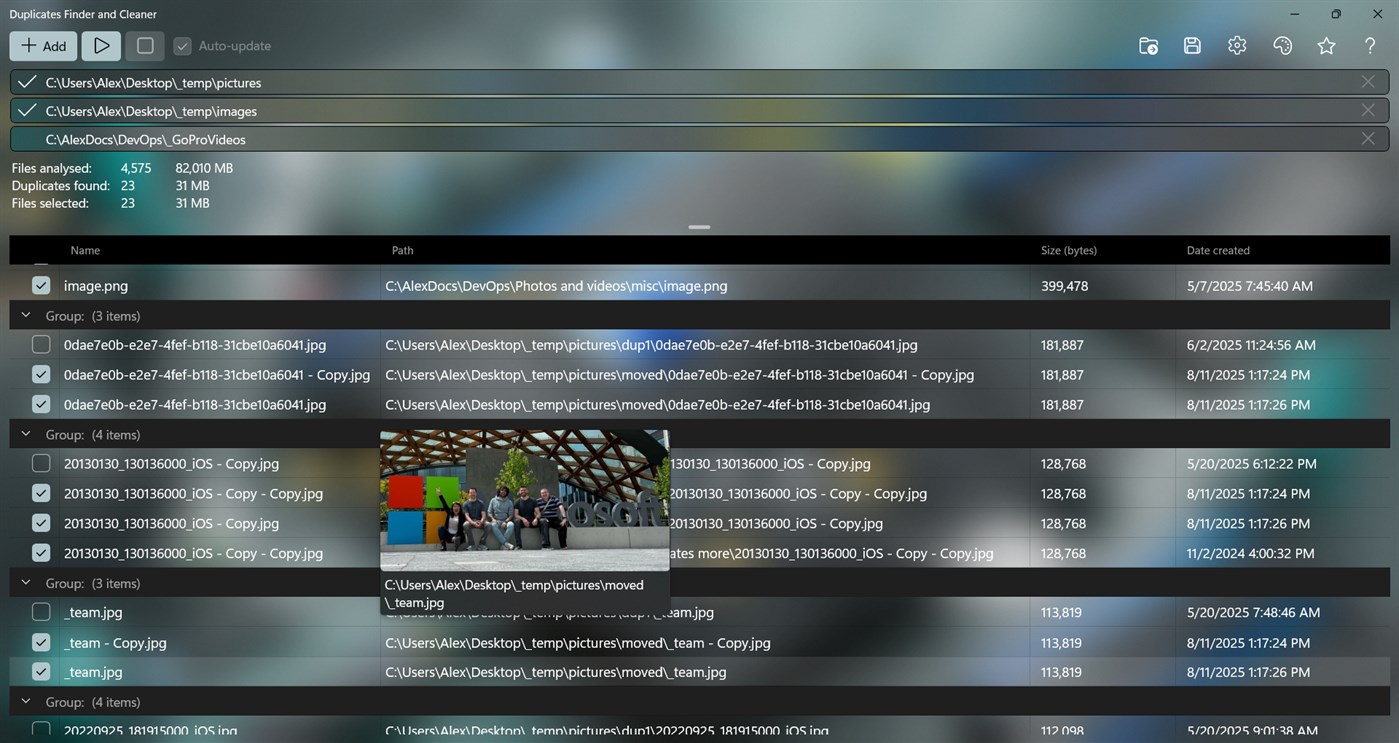Start the duplicate scan with the play icon

(100, 45)
